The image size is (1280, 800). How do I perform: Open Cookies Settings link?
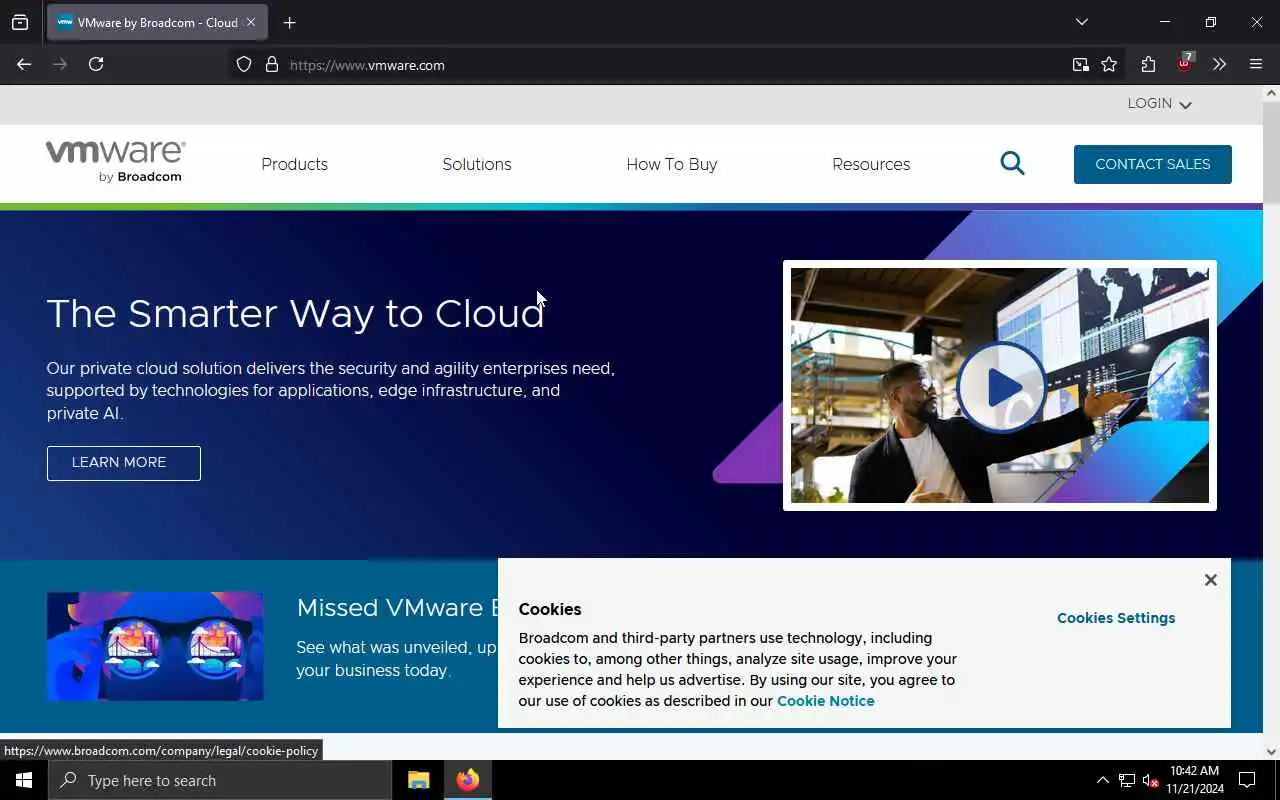point(1116,618)
